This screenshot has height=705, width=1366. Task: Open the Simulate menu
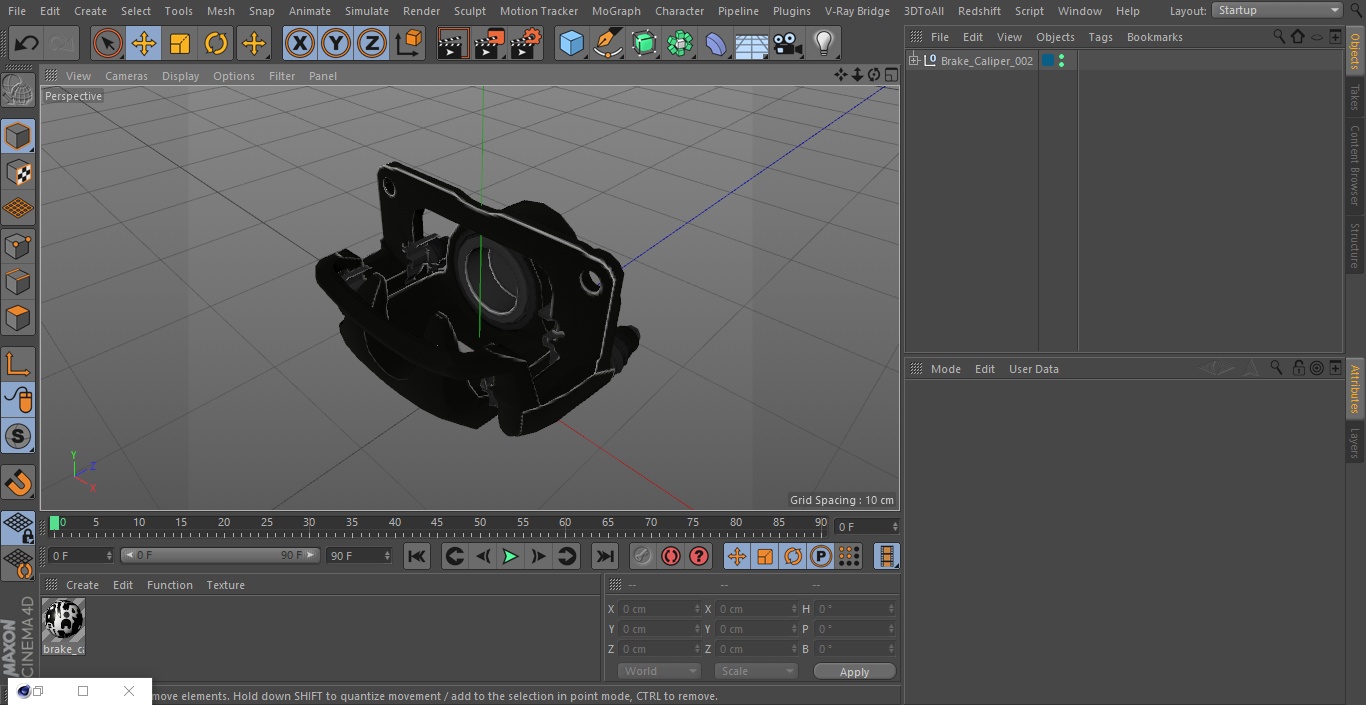(367, 11)
